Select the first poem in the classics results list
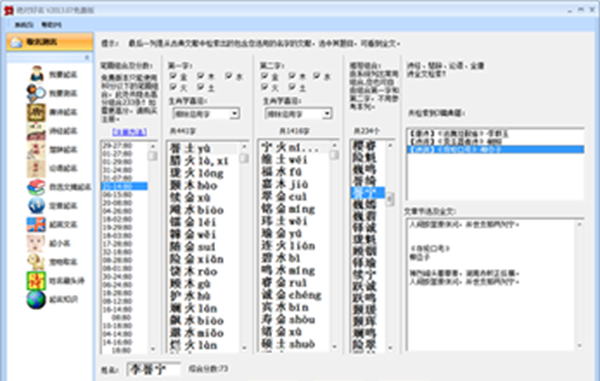This screenshot has width=600, height=381. coord(496,134)
